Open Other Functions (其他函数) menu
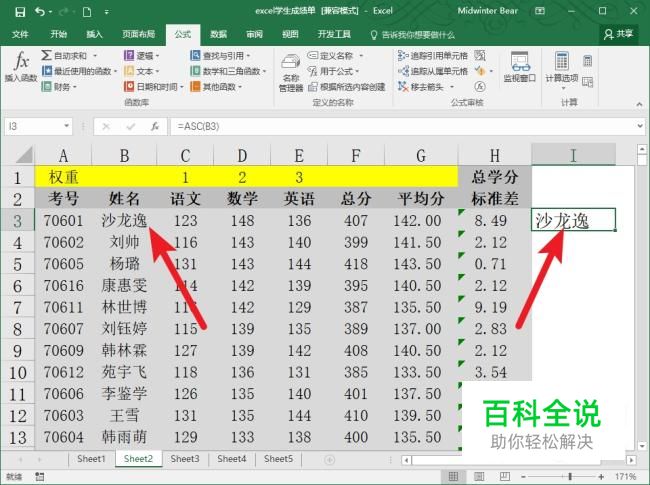 click(x=216, y=87)
